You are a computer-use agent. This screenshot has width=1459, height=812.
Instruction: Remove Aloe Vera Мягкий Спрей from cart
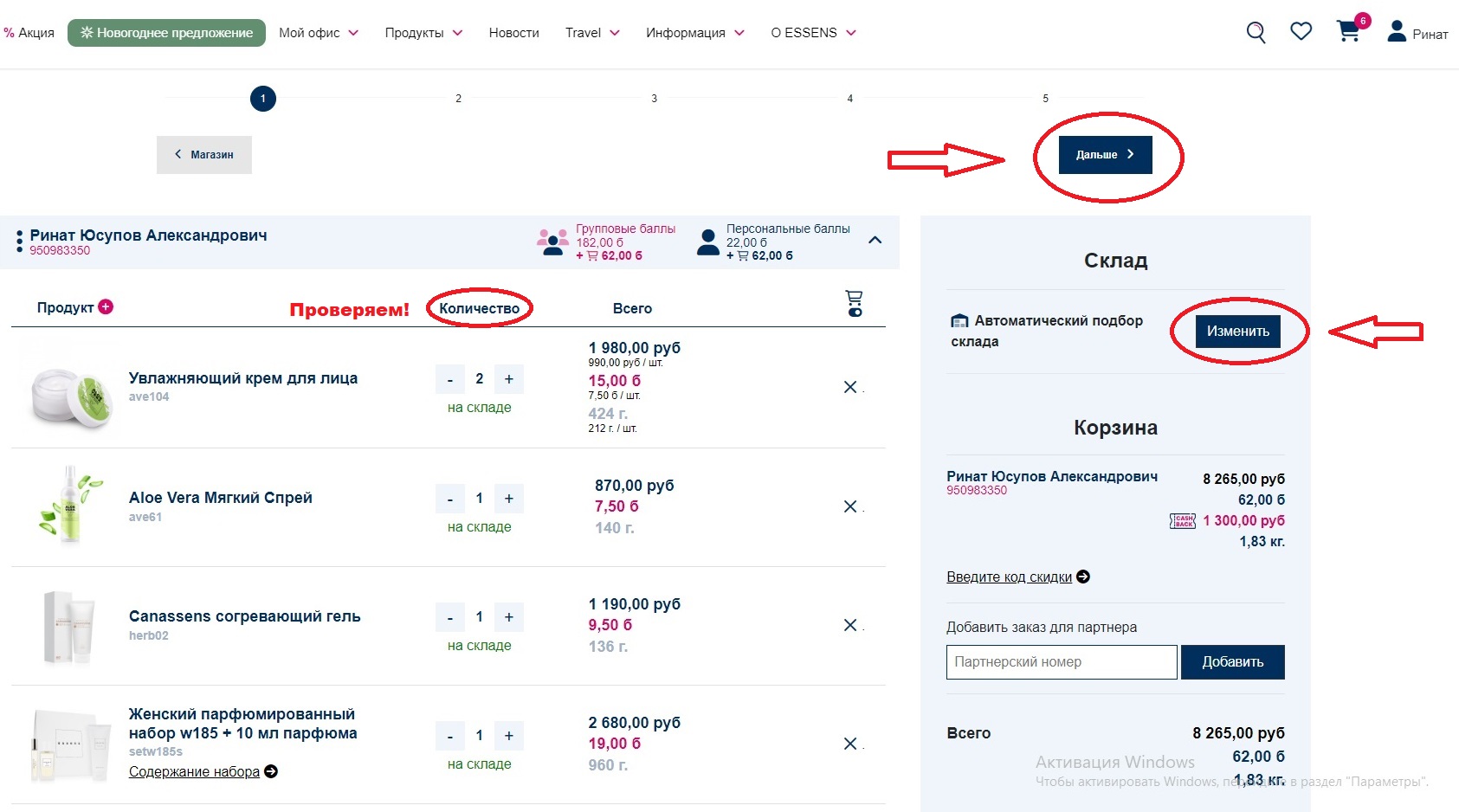click(x=850, y=506)
